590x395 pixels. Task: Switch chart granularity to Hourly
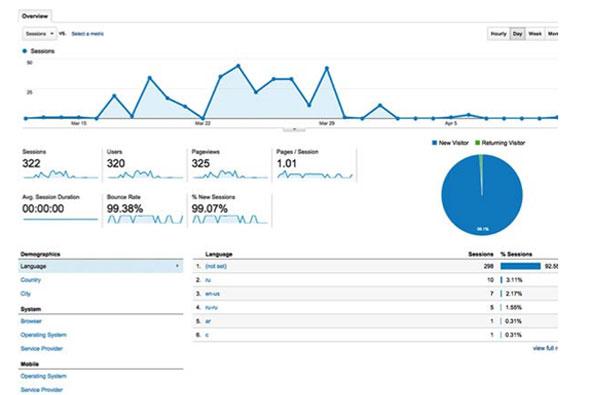499,33
